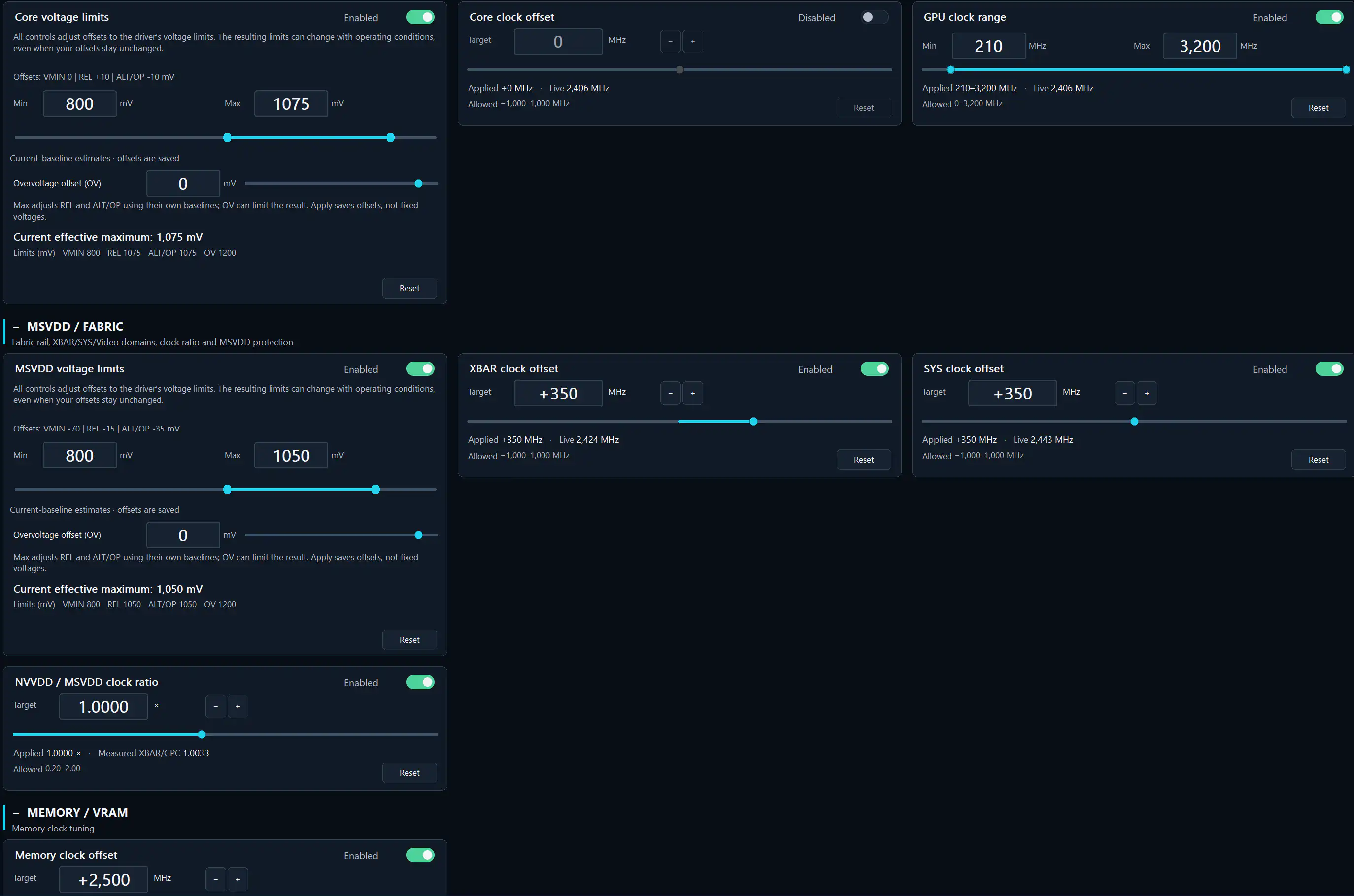Viewport: 1354px width, 896px height.
Task: Collapse the MEMORY / VRAM section
Action: [16, 813]
